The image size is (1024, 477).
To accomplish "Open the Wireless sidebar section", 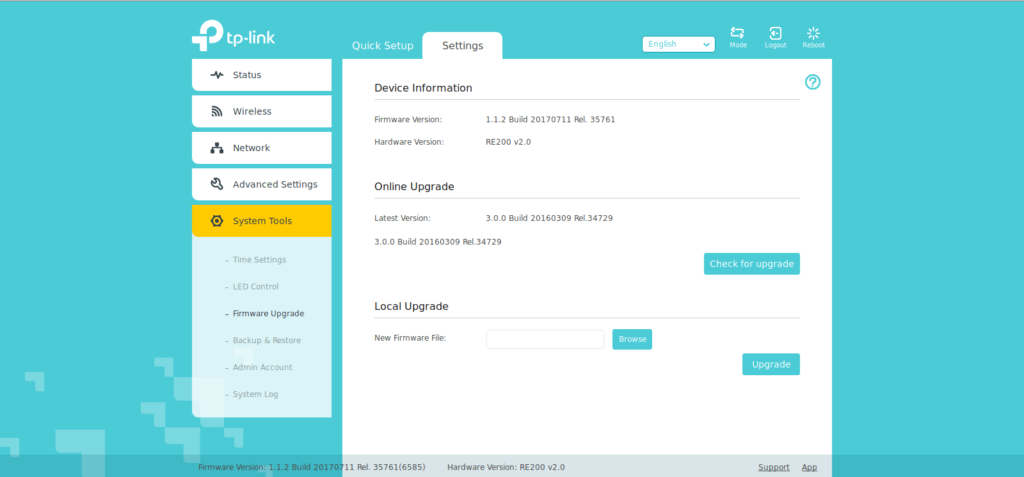I will pos(261,111).
